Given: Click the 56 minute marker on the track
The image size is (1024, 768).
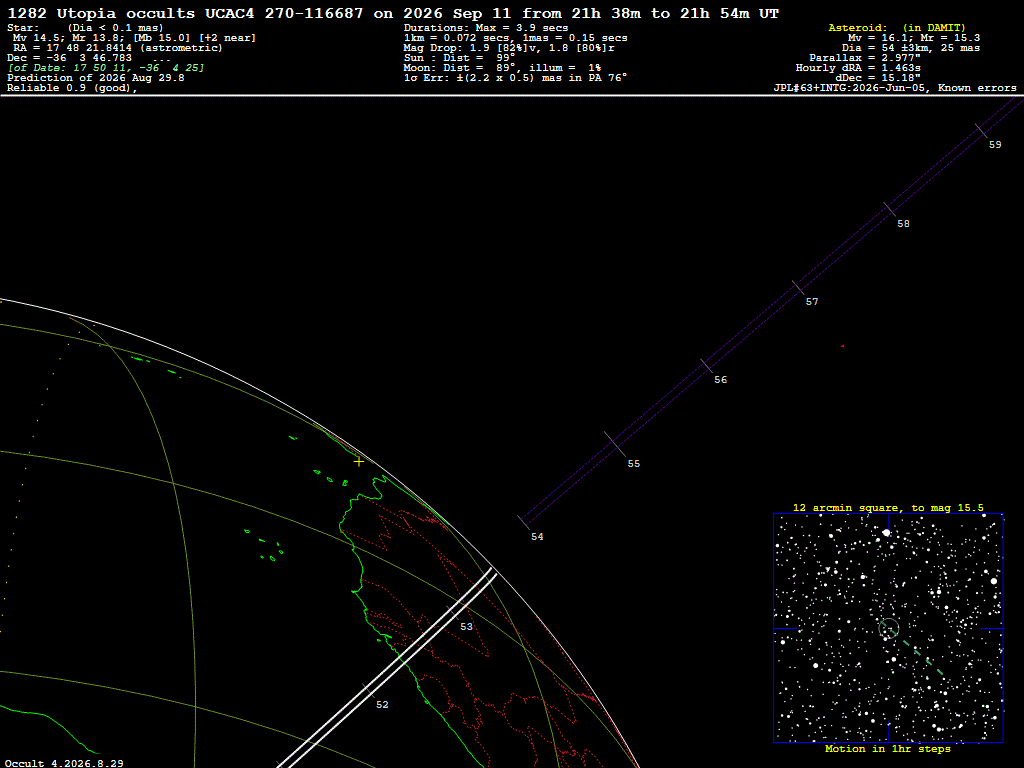Looking at the screenshot, I should tap(707, 366).
